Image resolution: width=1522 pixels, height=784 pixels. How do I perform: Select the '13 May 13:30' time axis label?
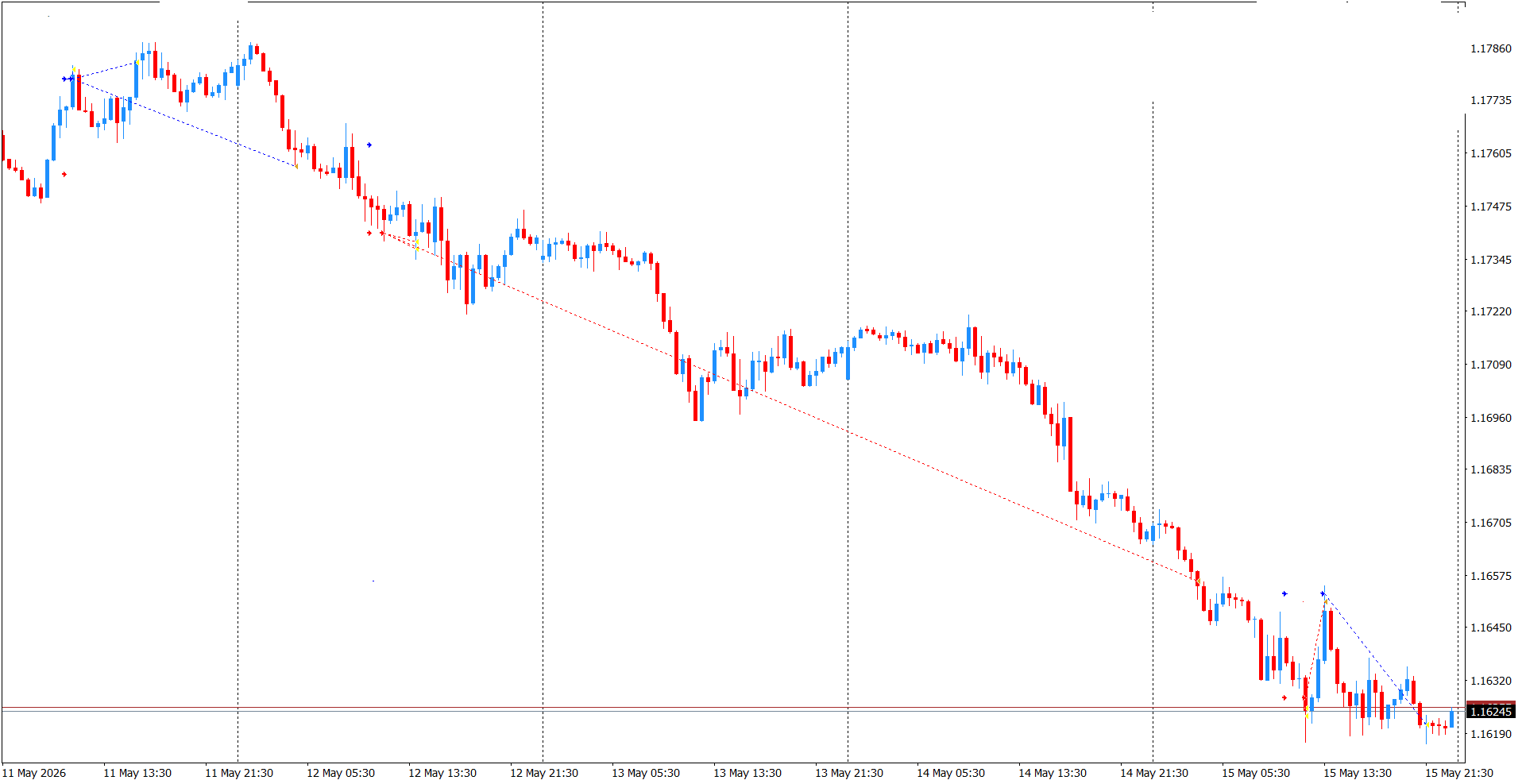coord(747,773)
